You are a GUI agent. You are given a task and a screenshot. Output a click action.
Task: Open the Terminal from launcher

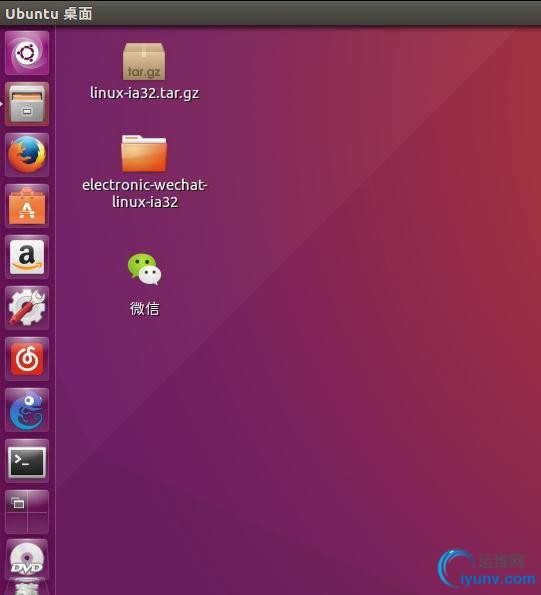pyautogui.click(x=27, y=461)
